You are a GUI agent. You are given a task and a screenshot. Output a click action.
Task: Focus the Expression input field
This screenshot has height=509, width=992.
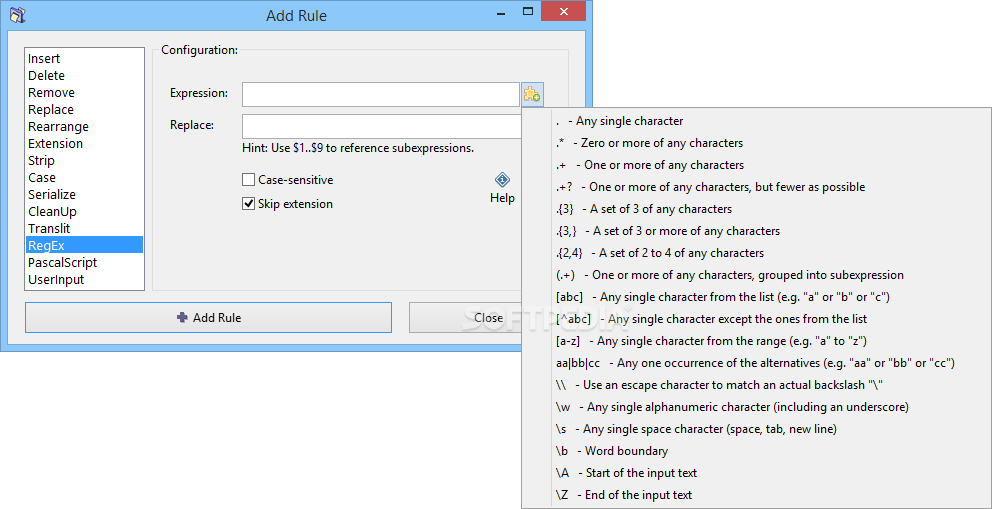(381, 94)
